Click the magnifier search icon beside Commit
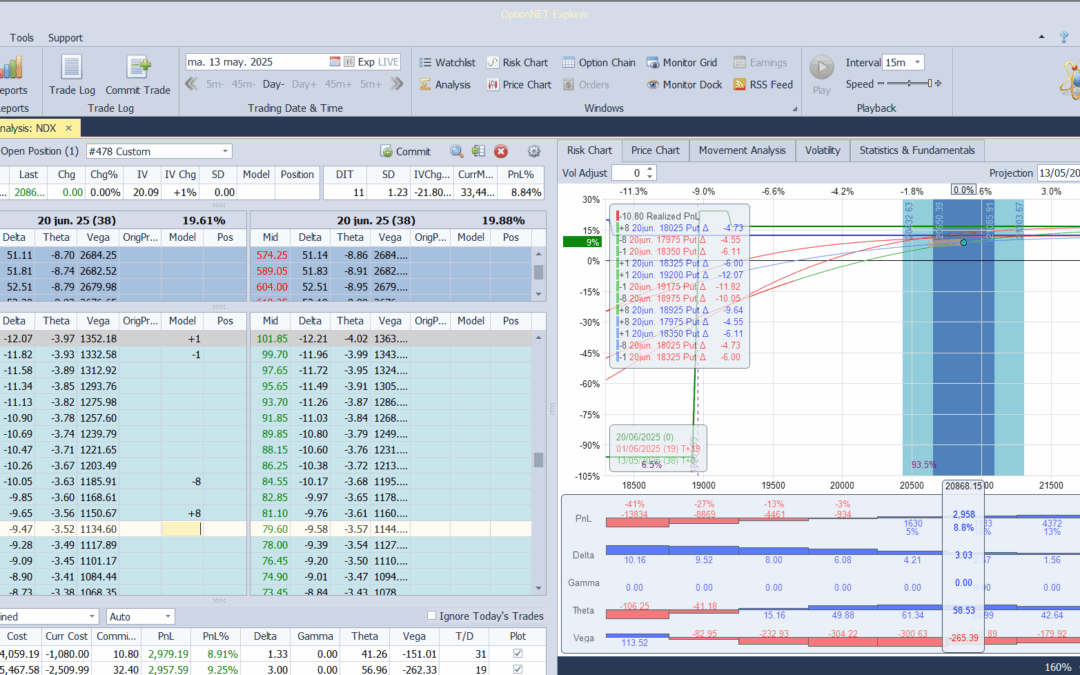 456,151
